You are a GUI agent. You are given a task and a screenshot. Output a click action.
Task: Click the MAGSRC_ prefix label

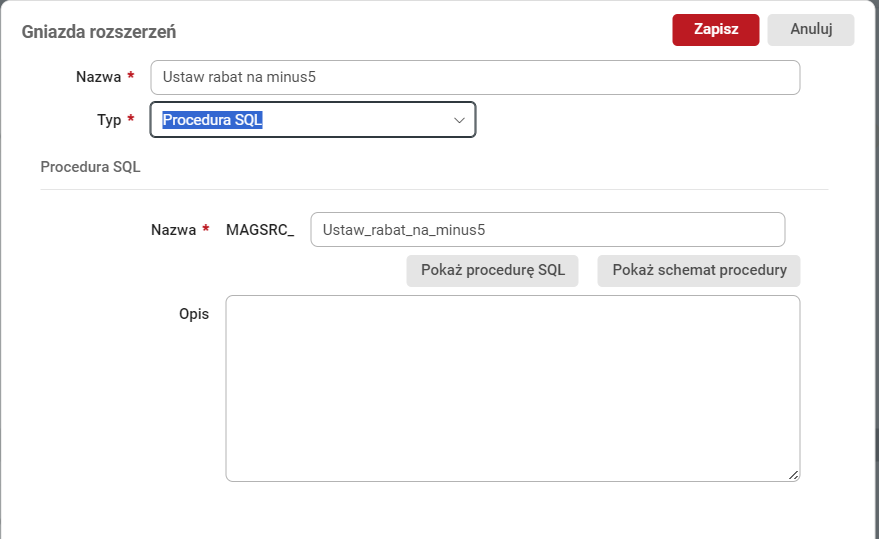click(260, 229)
